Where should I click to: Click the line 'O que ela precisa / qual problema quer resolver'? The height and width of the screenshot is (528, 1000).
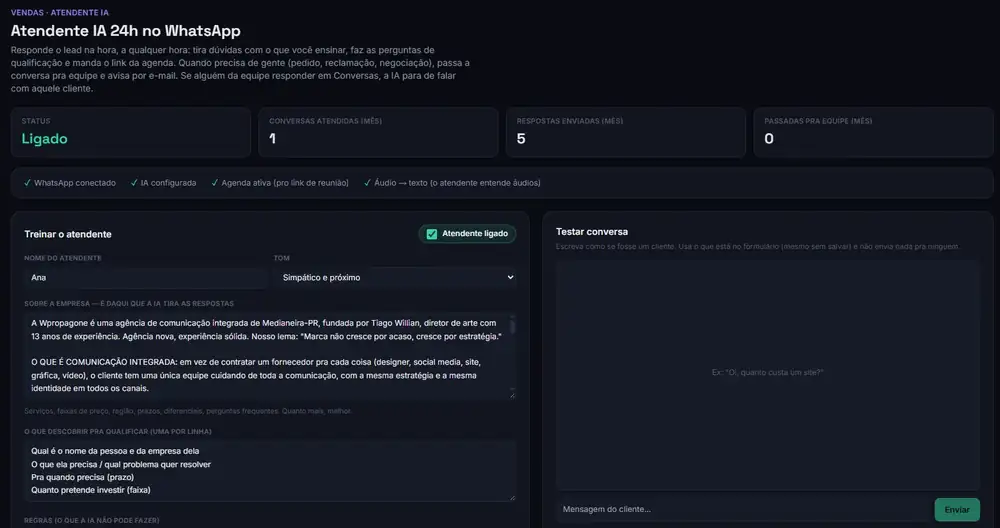click(121, 464)
